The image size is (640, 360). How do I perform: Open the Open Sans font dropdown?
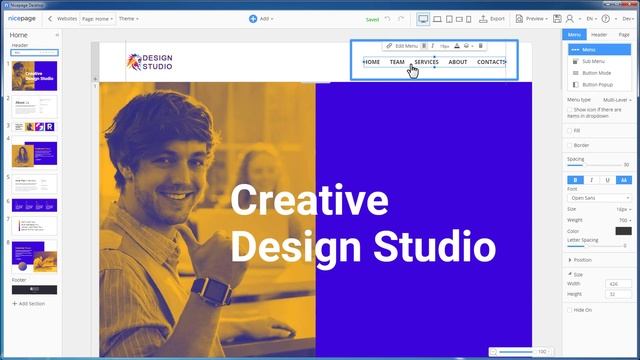[x=599, y=198]
